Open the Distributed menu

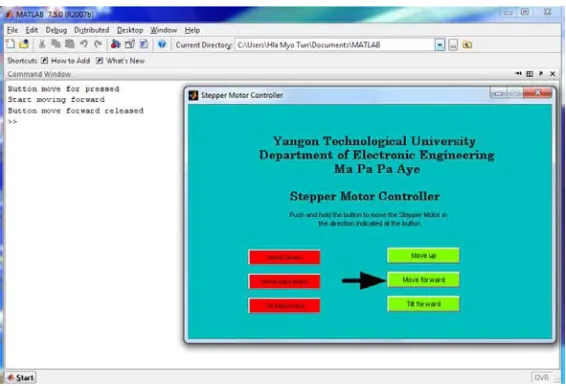pos(91,30)
